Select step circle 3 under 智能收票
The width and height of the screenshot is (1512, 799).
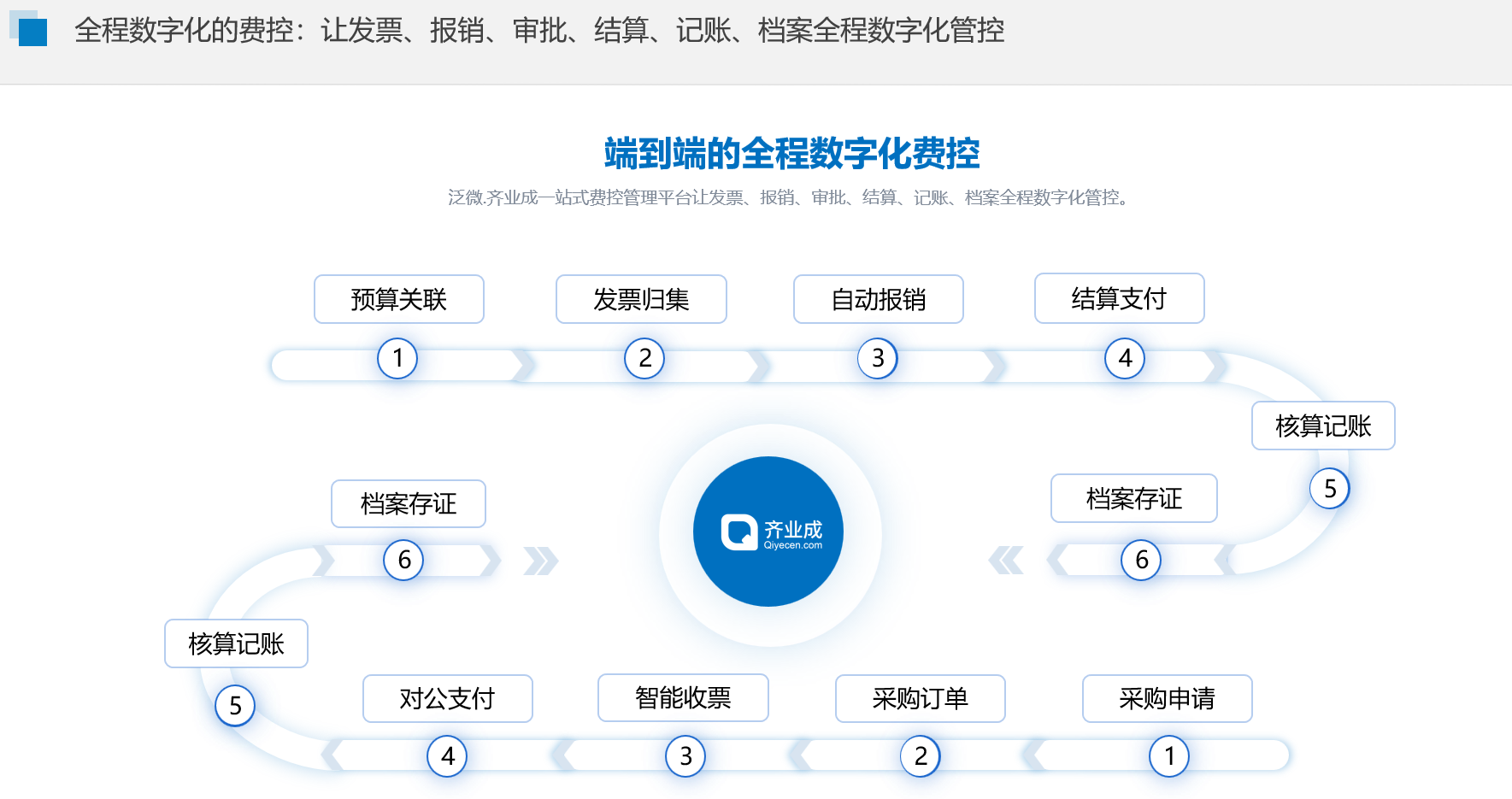click(685, 756)
